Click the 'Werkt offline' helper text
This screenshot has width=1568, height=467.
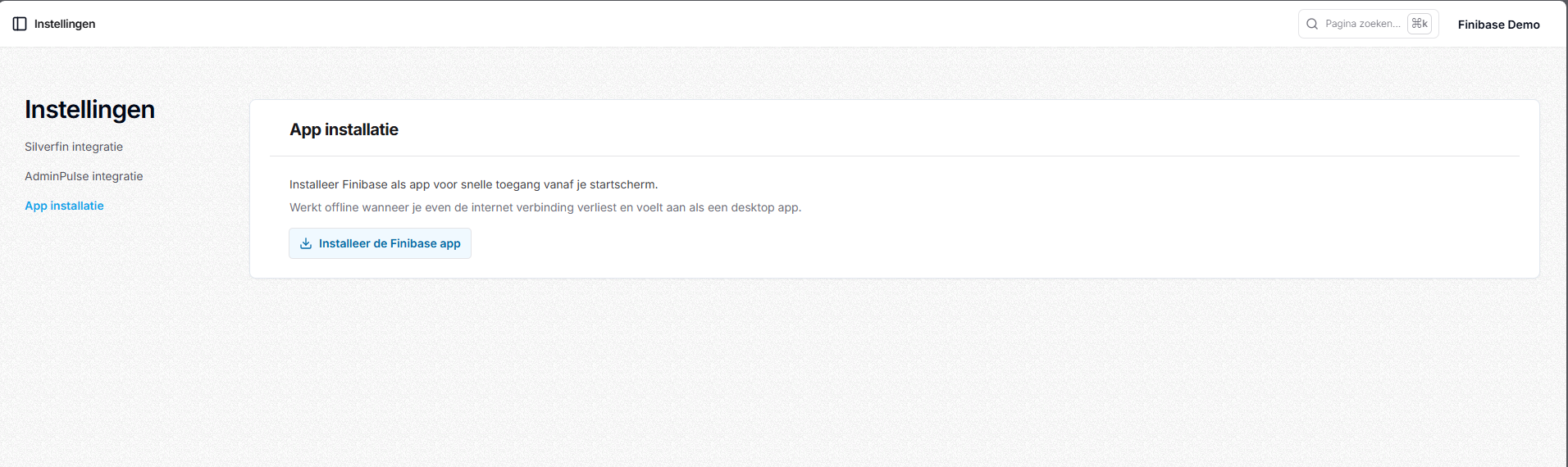[545, 207]
